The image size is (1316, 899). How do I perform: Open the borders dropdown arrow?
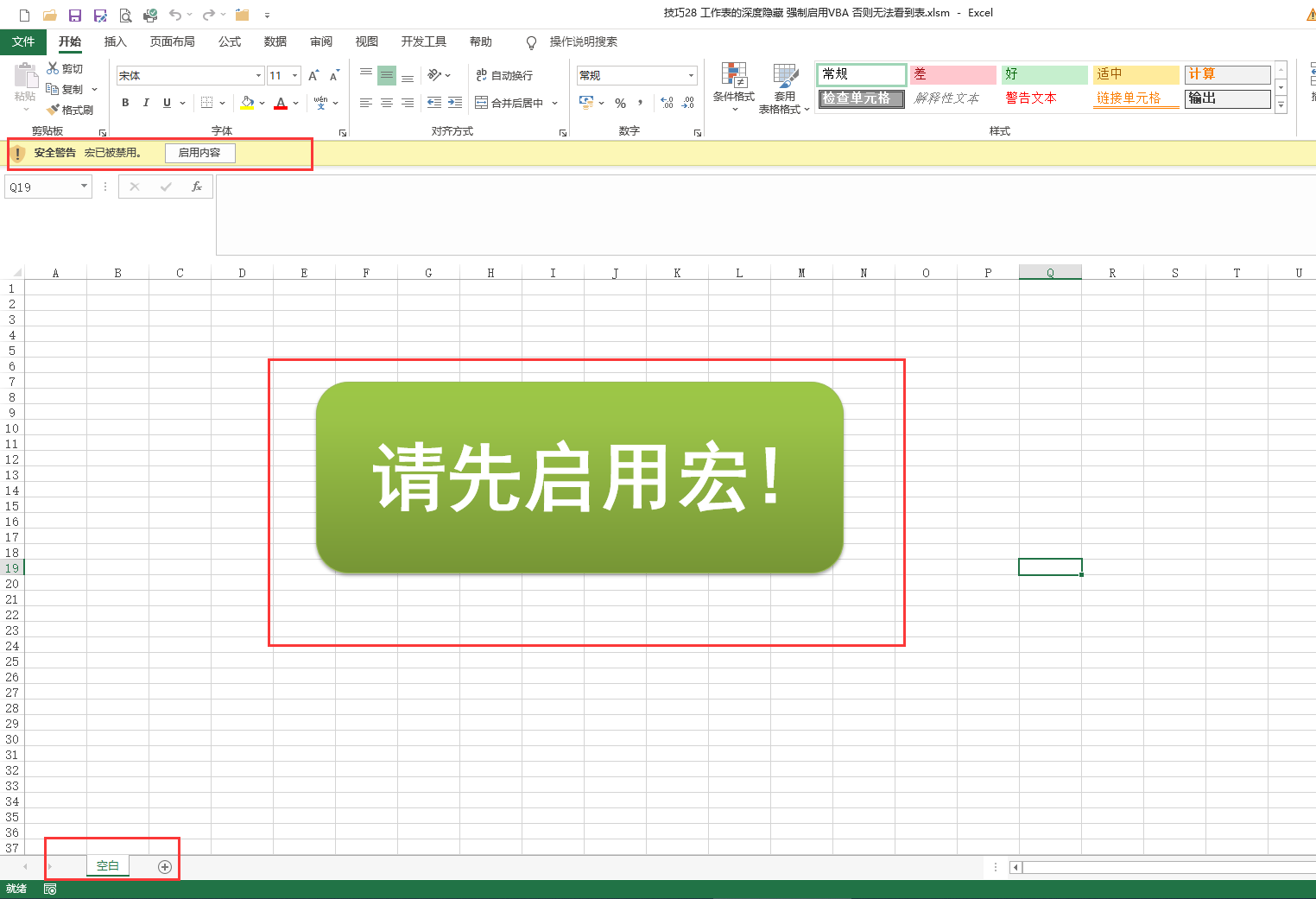(223, 103)
